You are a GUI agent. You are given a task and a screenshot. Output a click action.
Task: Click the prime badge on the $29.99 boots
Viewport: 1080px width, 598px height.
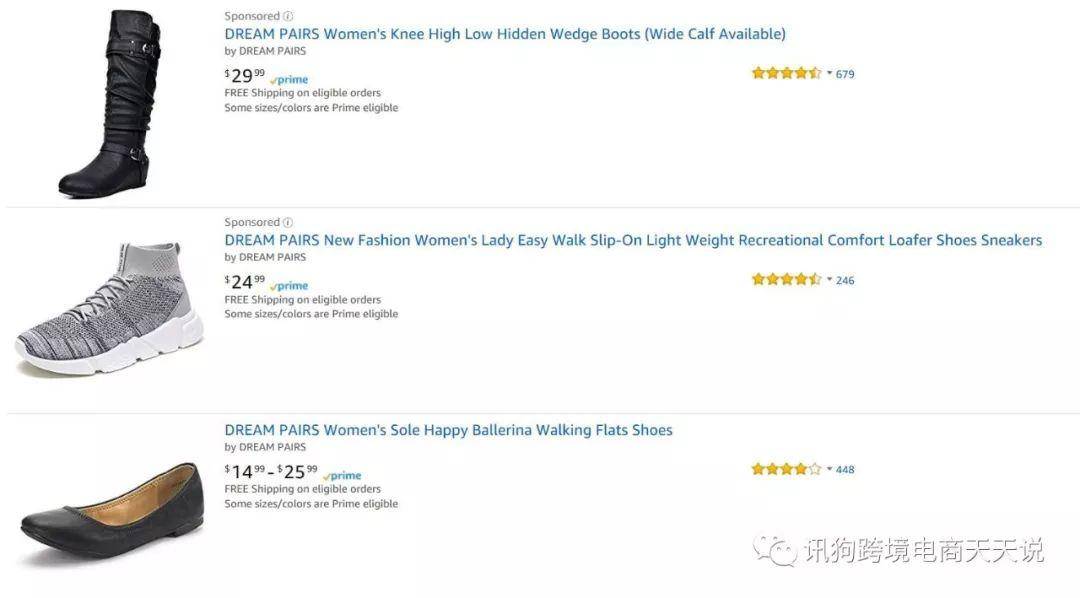[x=289, y=80]
